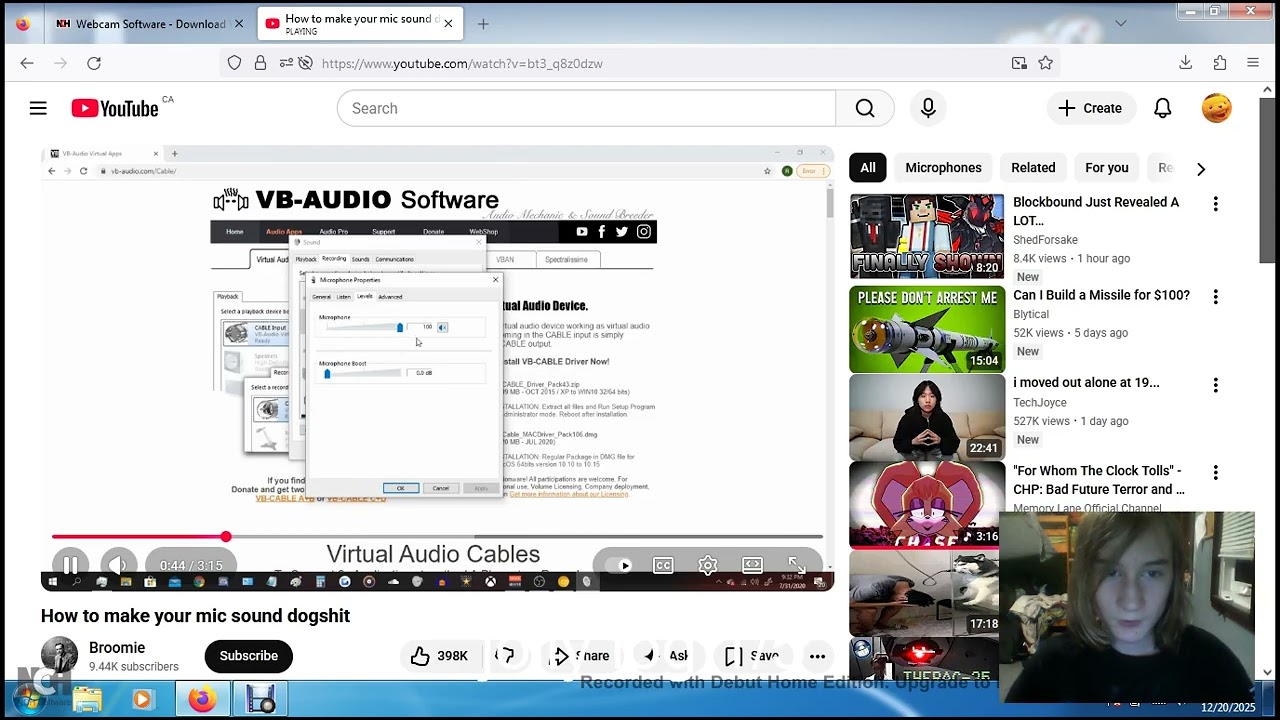
Task: Start voice search with microphone icon
Action: tap(928, 108)
